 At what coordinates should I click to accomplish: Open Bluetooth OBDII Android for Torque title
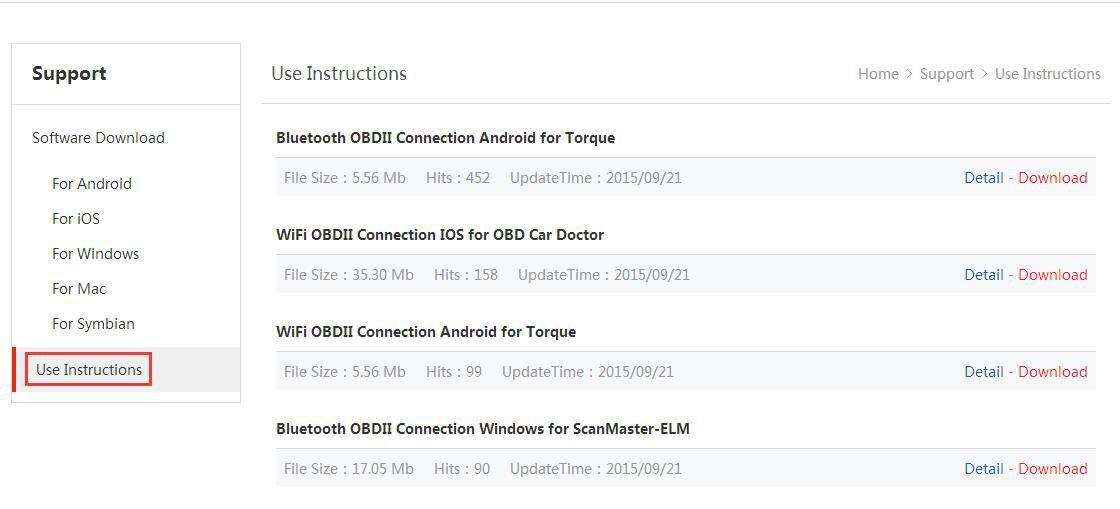click(x=445, y=138)
